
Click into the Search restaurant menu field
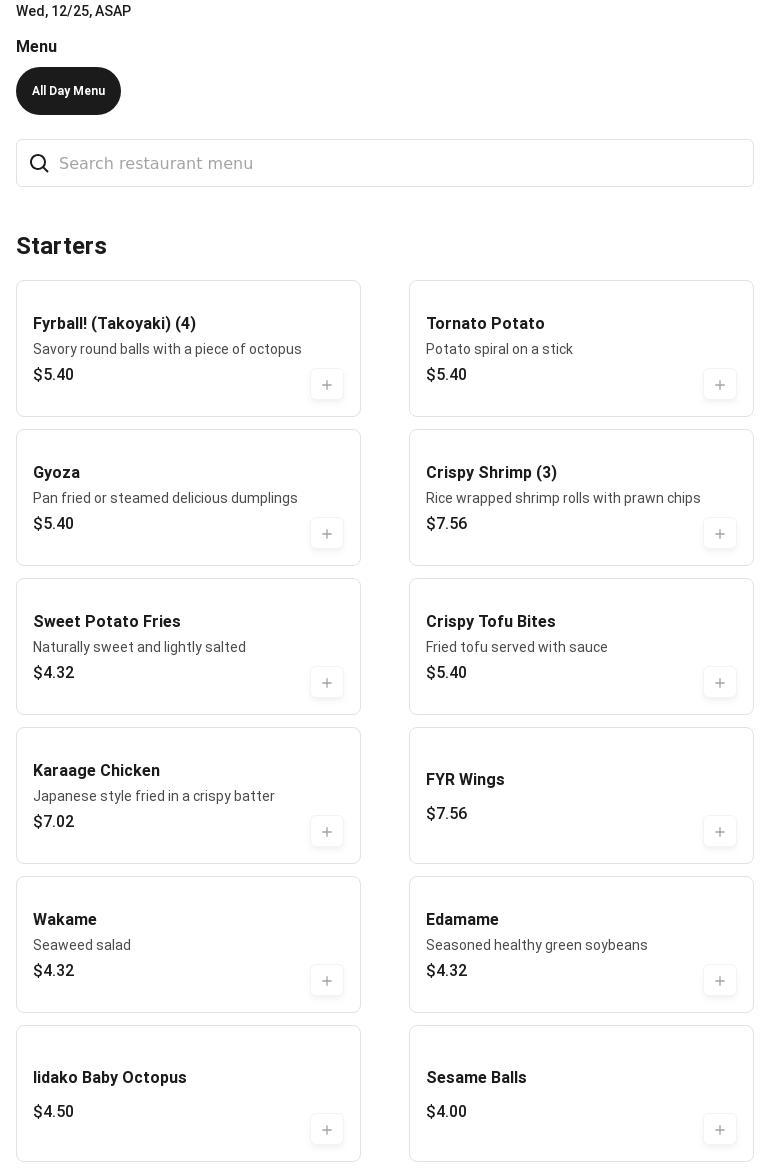pos(400,163)
